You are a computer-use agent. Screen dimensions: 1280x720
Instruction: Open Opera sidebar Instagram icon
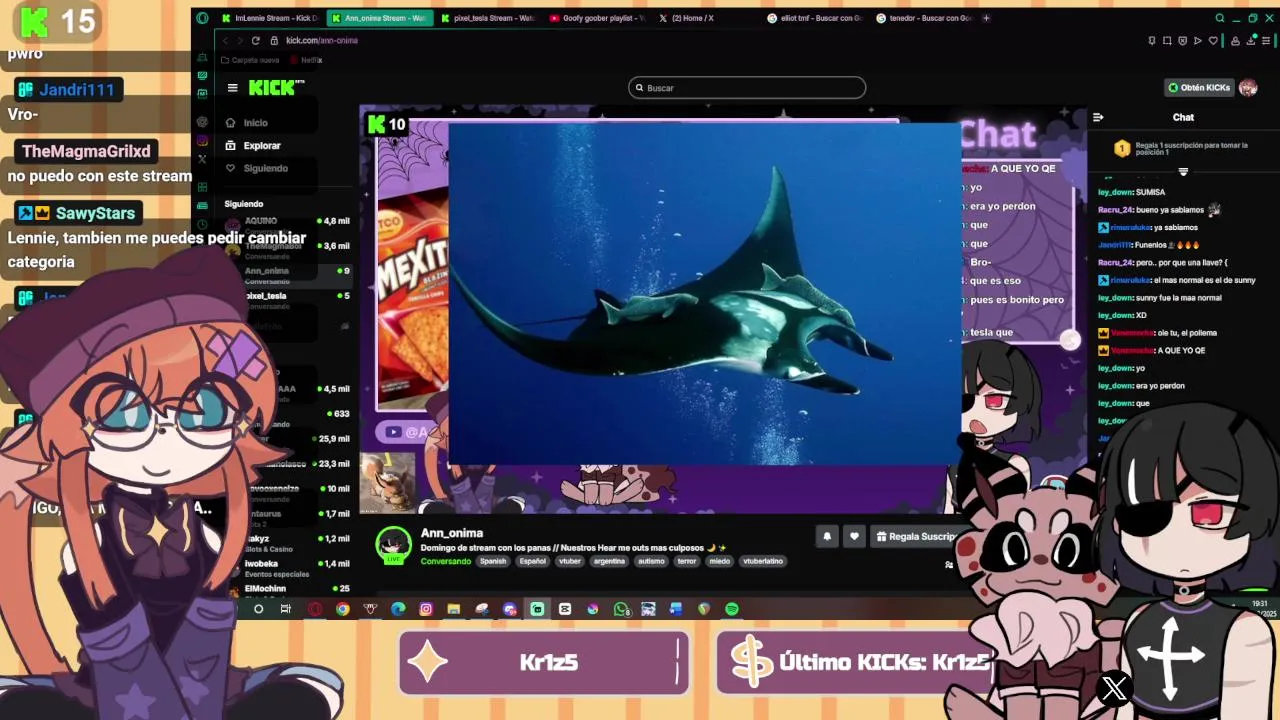coord(202,140)
